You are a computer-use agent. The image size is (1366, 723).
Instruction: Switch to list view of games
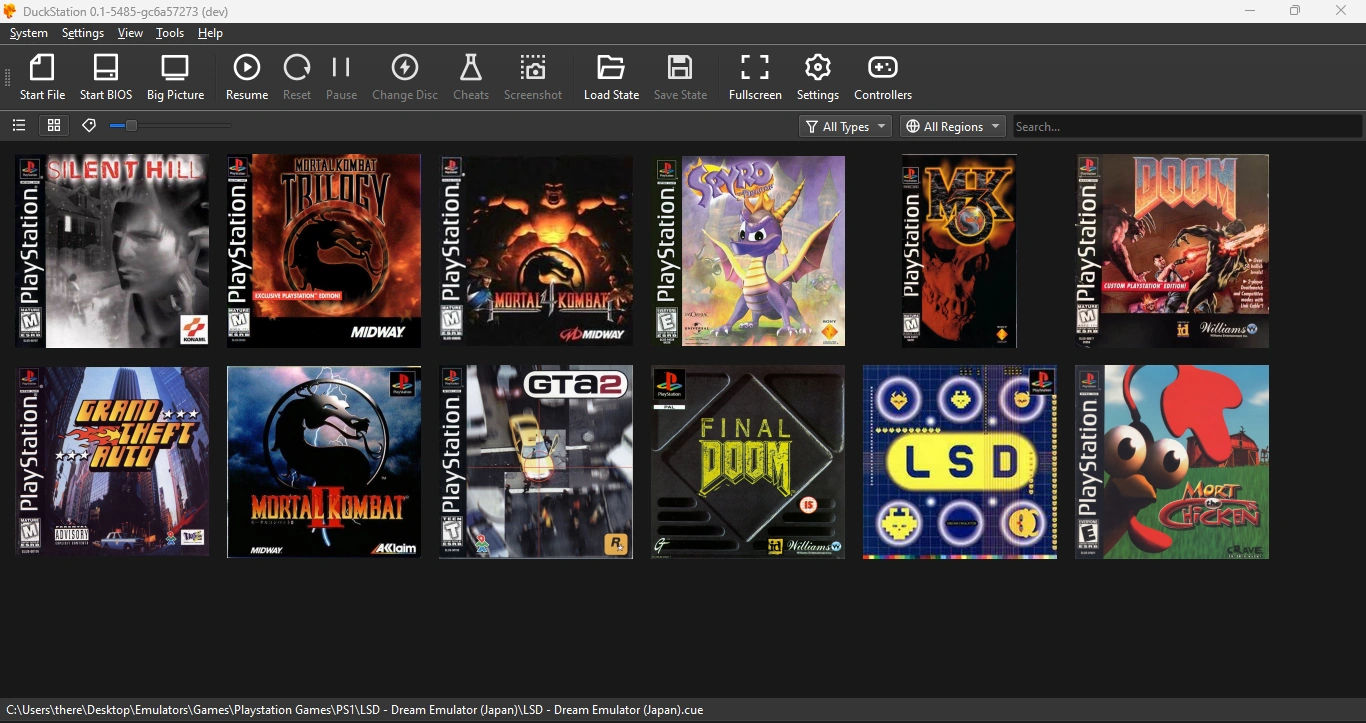(x=18, y=126)
